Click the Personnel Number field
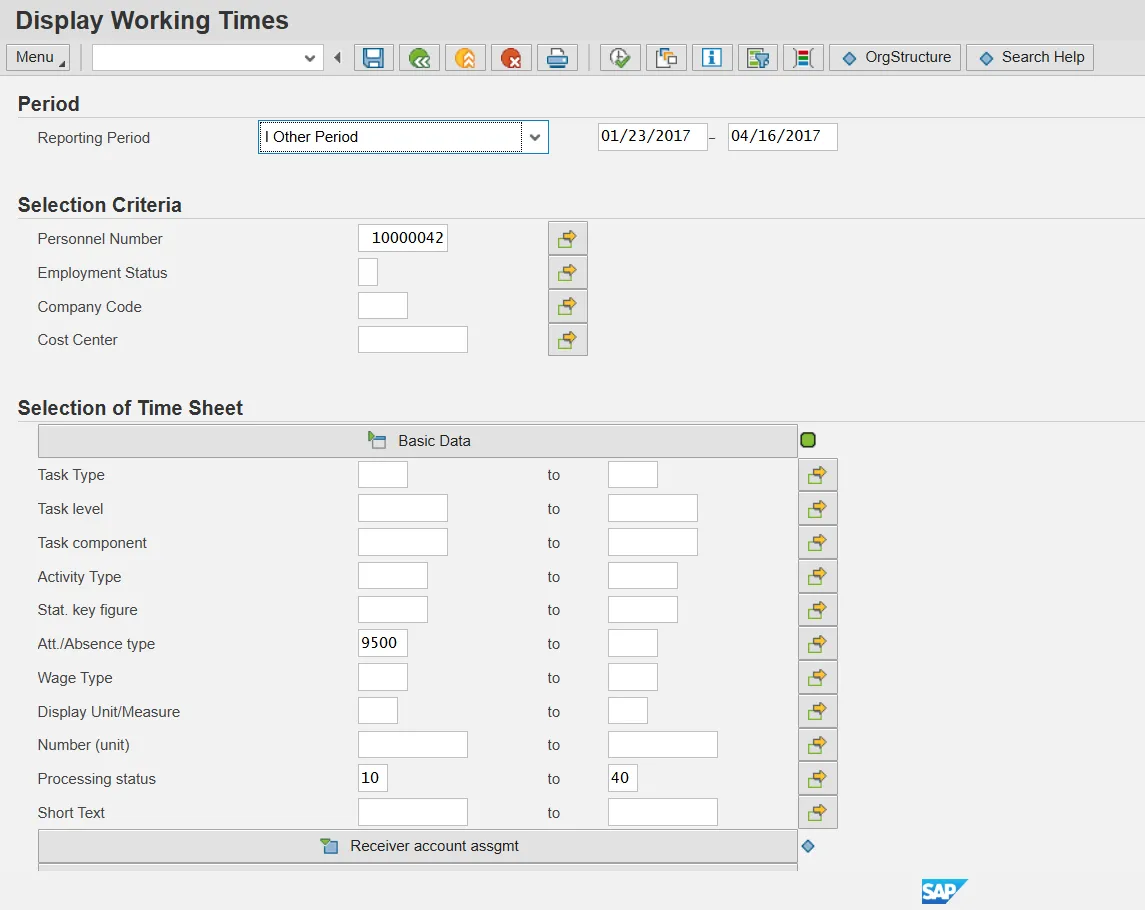Image resolution: width=1145 pixels, height=910 pixels. 402,238
